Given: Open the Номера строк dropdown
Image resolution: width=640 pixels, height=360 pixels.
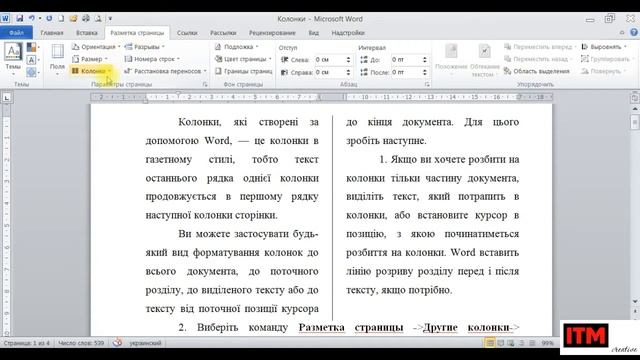Looking at the screenshot, I should 152,59.
